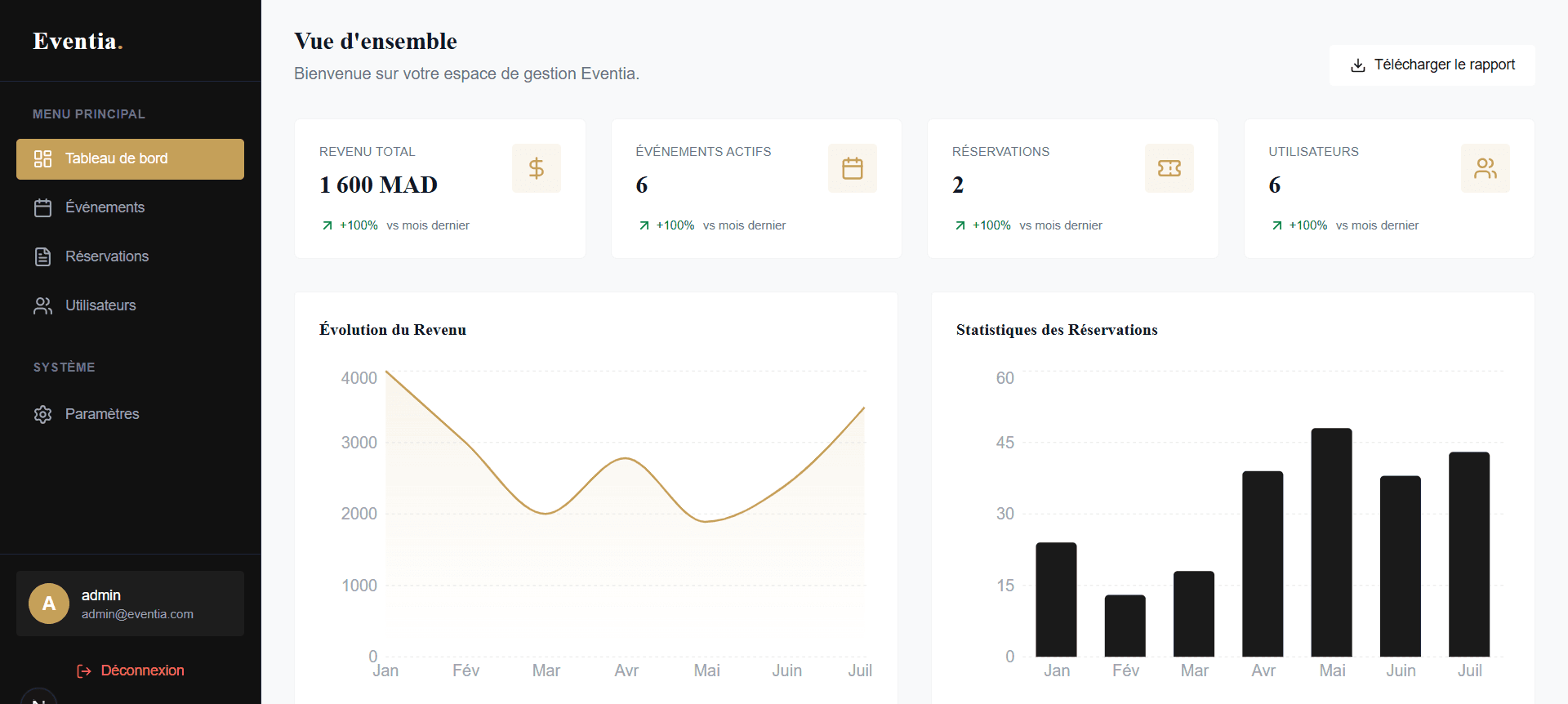Click the Eventia logo in the sidebar
Image resolution: width=1568 pixels, height=704 pixels.
click(78, 41)
